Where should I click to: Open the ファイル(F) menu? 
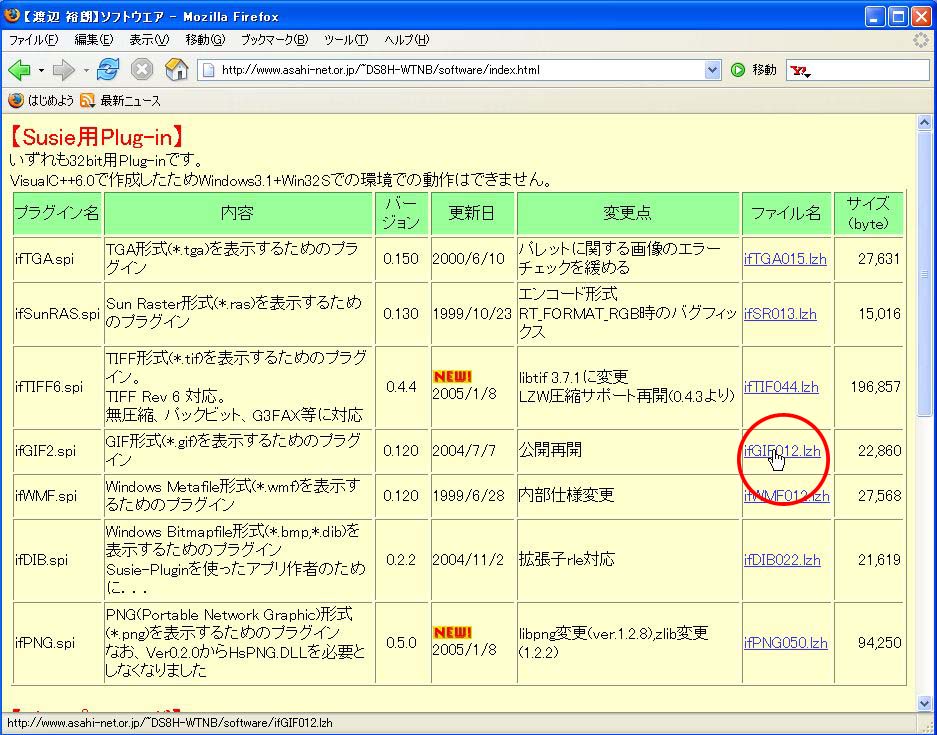coord(33,40)
